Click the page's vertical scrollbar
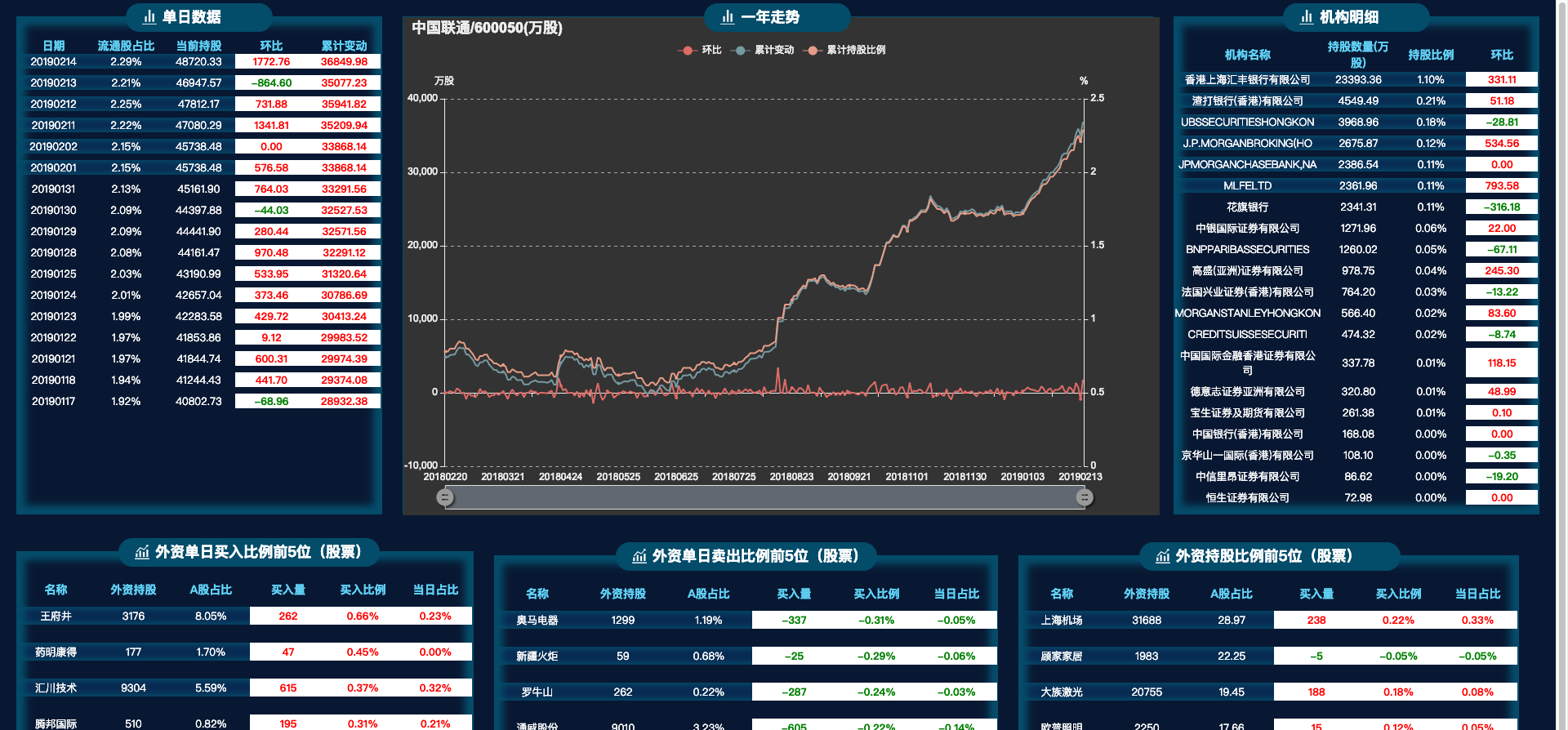Viewport: 1568px width, 730px height. 1561,365
